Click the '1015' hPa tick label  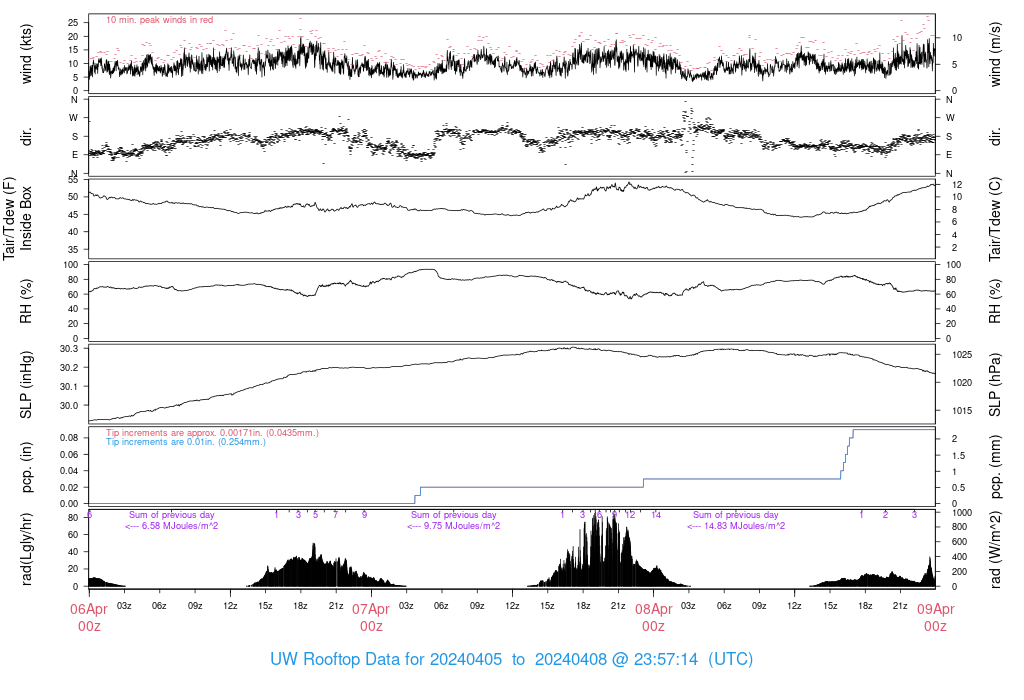(x=962, y=411)
